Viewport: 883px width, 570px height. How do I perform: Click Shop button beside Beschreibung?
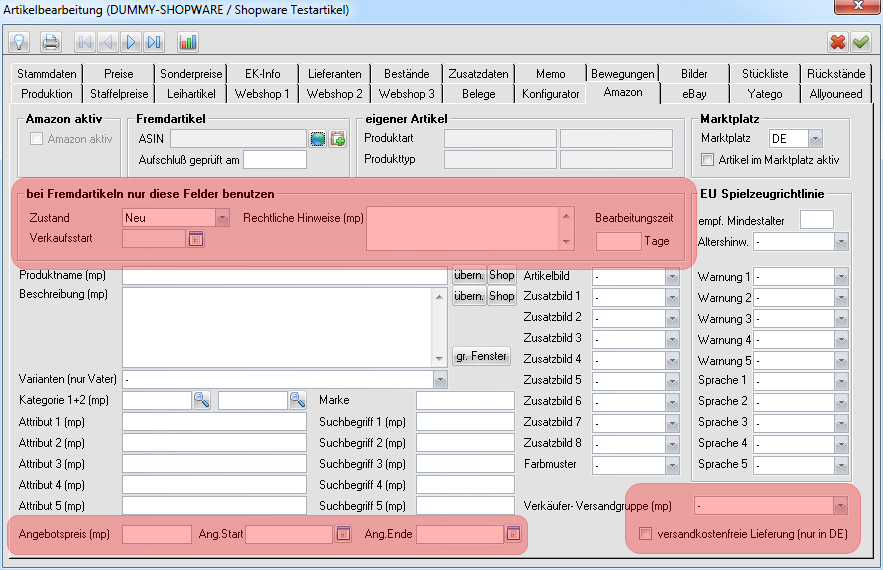click(501, 296)
